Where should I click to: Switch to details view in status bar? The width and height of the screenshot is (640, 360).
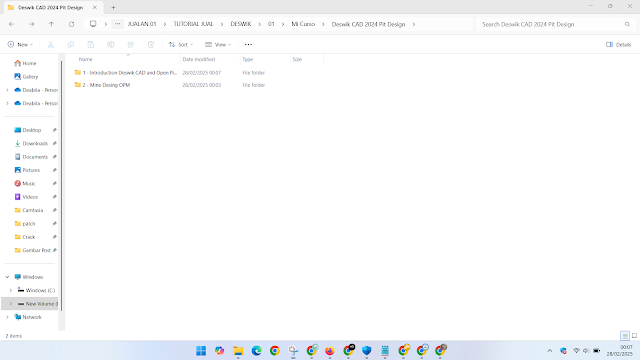tap(625, 336)
